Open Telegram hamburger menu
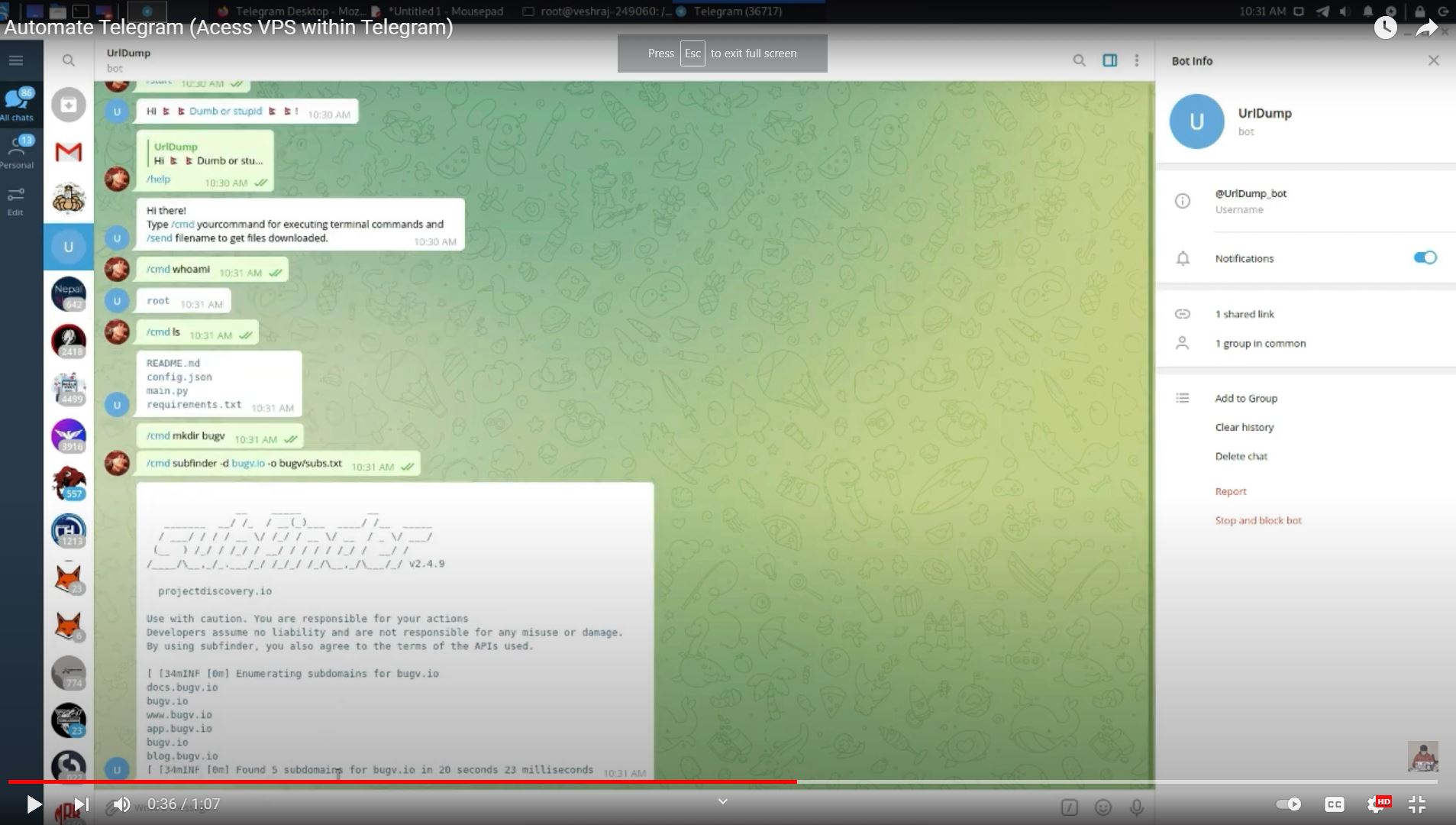The width and height of the screenshot is (1456, 825). 16,60
